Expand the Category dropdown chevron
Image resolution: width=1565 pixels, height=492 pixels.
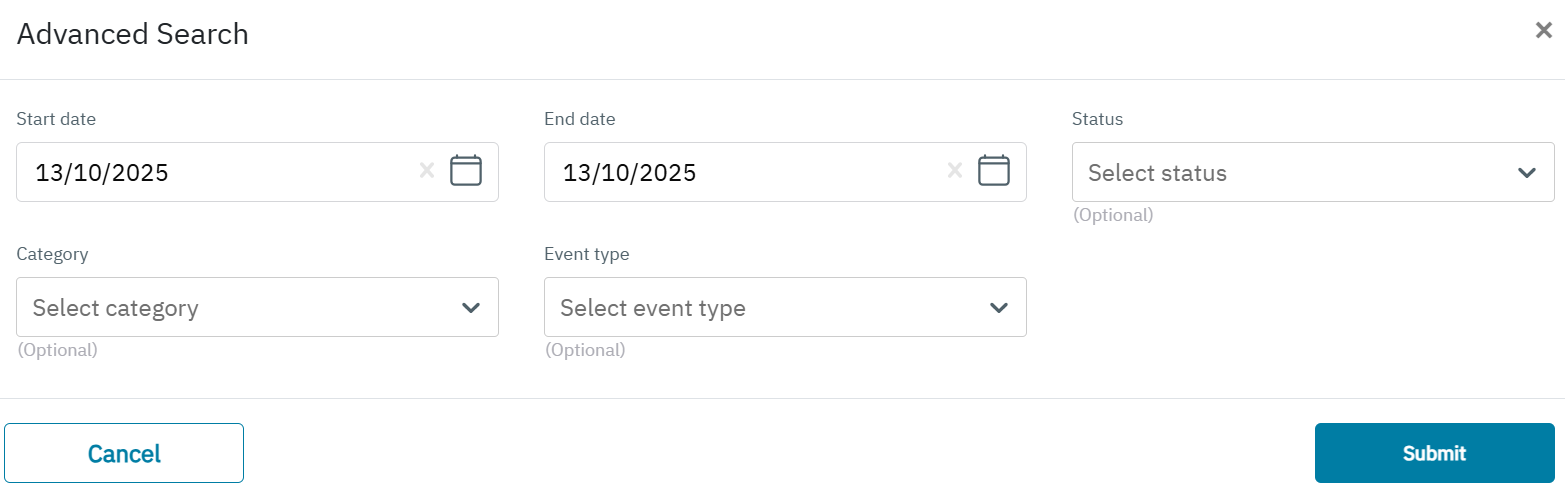(471, 308)
